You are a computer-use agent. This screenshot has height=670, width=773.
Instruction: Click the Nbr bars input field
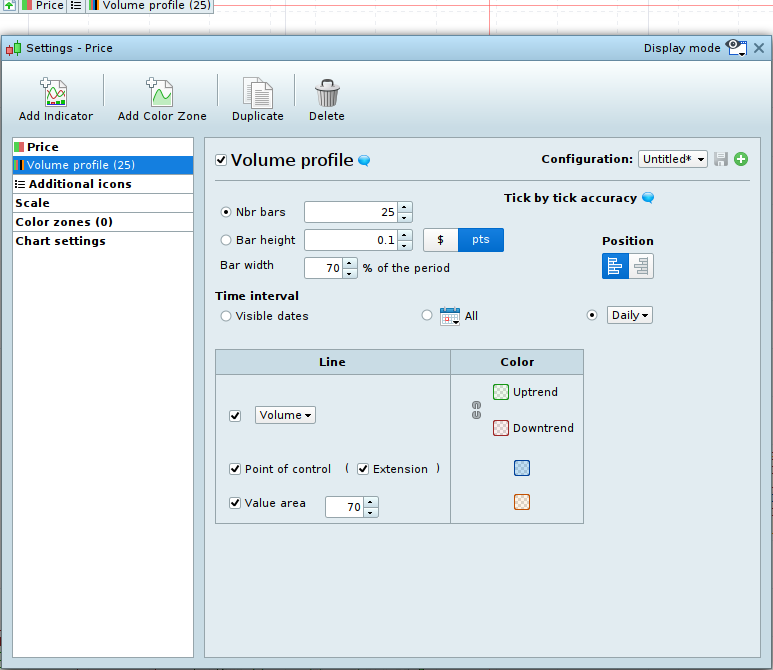coord(351,212)
